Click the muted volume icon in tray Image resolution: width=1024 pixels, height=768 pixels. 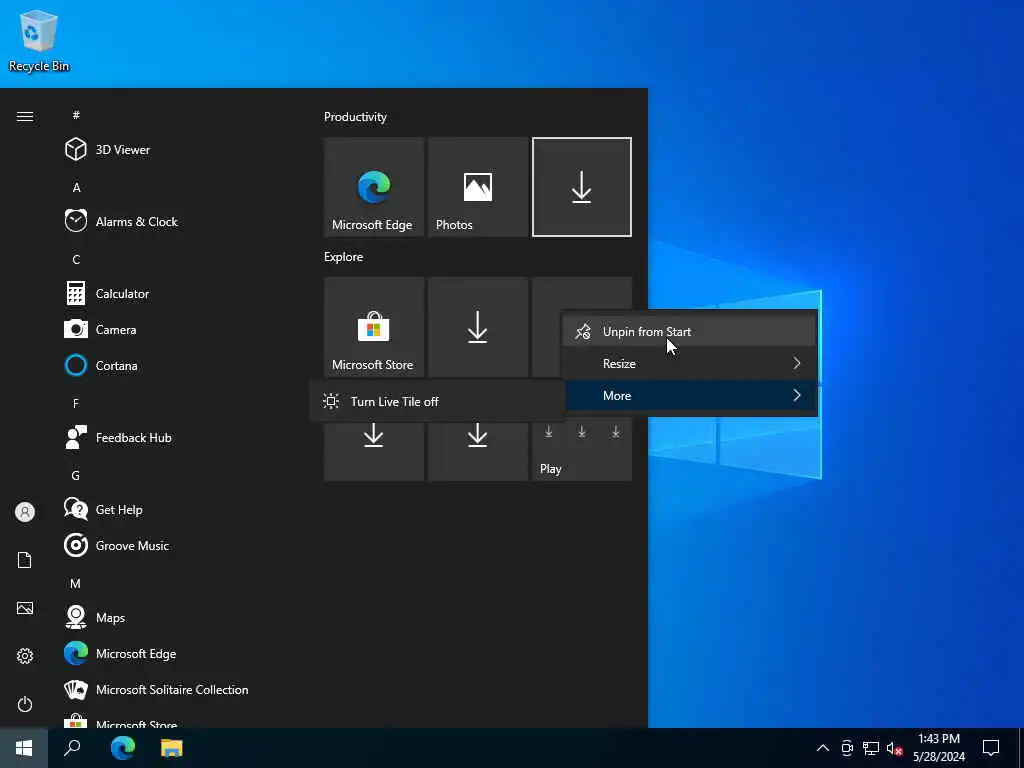click(895, 748)
